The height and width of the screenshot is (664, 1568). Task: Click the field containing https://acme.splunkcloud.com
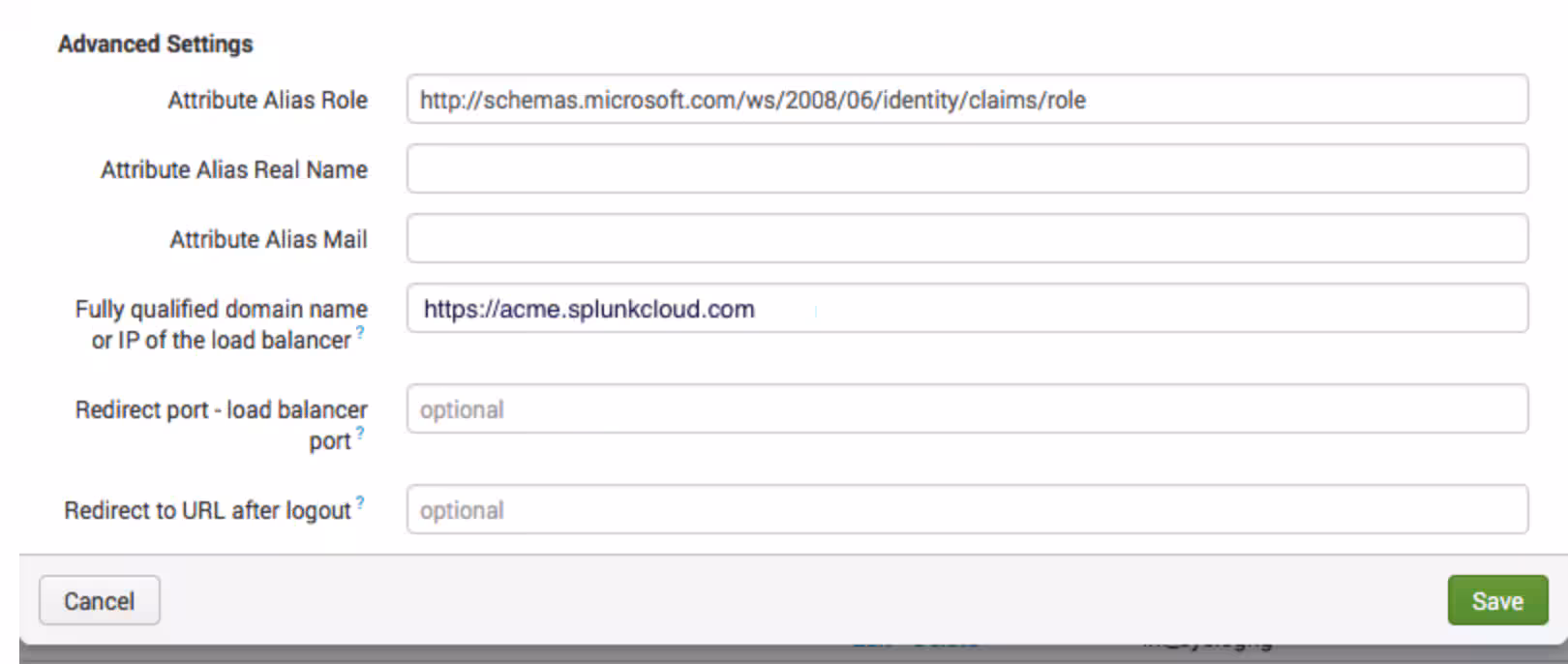point(966,309)
